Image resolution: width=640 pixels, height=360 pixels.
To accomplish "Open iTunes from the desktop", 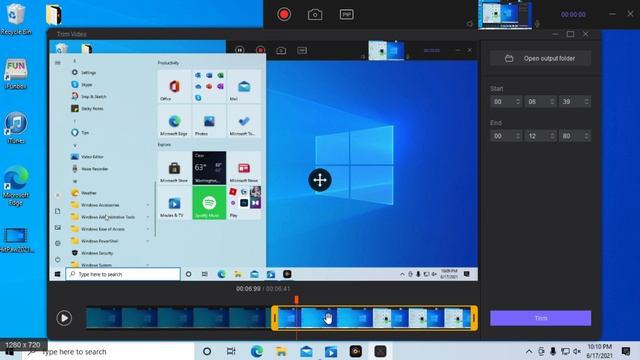I will 16,127.
